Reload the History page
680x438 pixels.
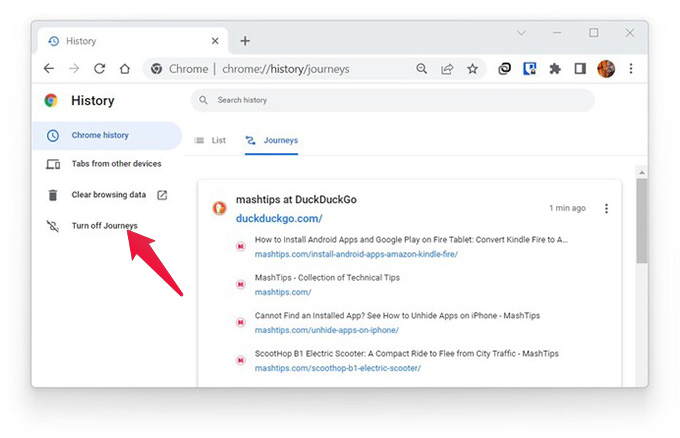point(99,69)
